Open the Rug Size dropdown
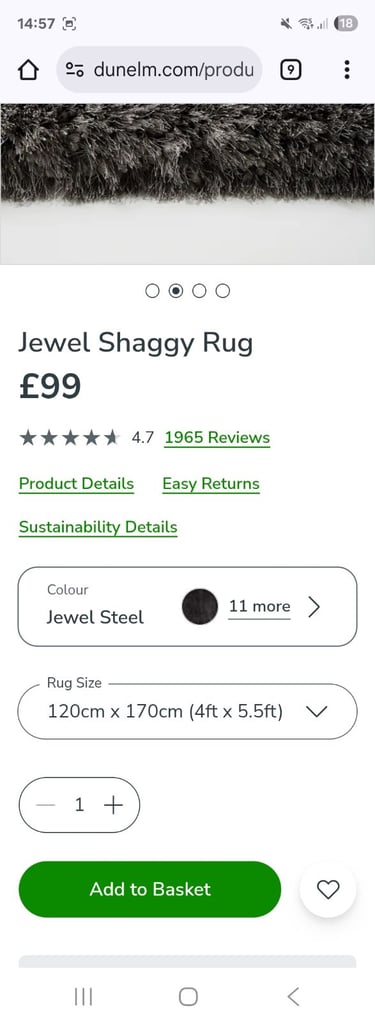Image resolution: width=375 pixels, height=1024 pixels. click(188, 711)
